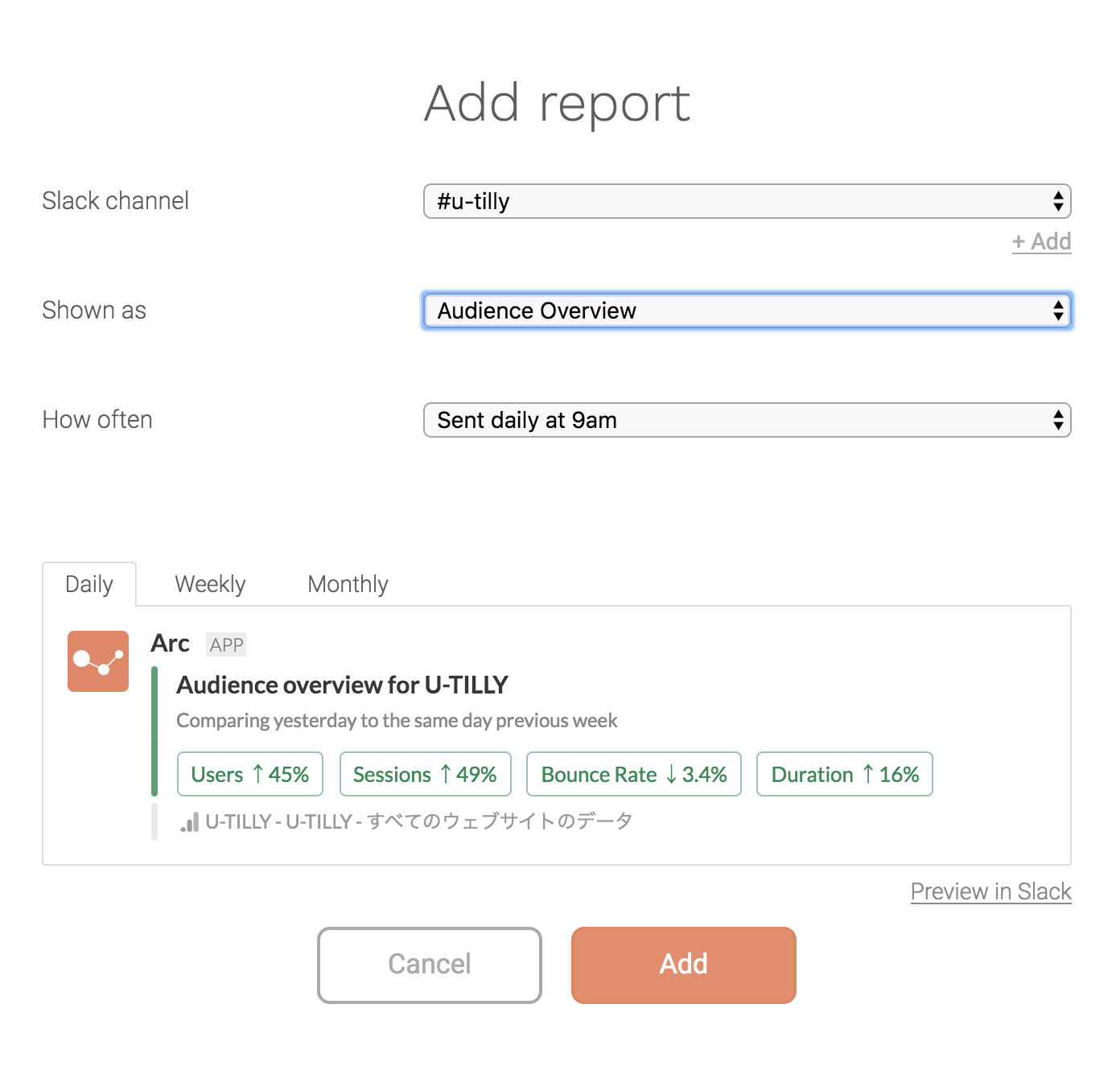Click the Slack channel label
Viewport: 1120px width, 1070px height.
click(115, 200)
